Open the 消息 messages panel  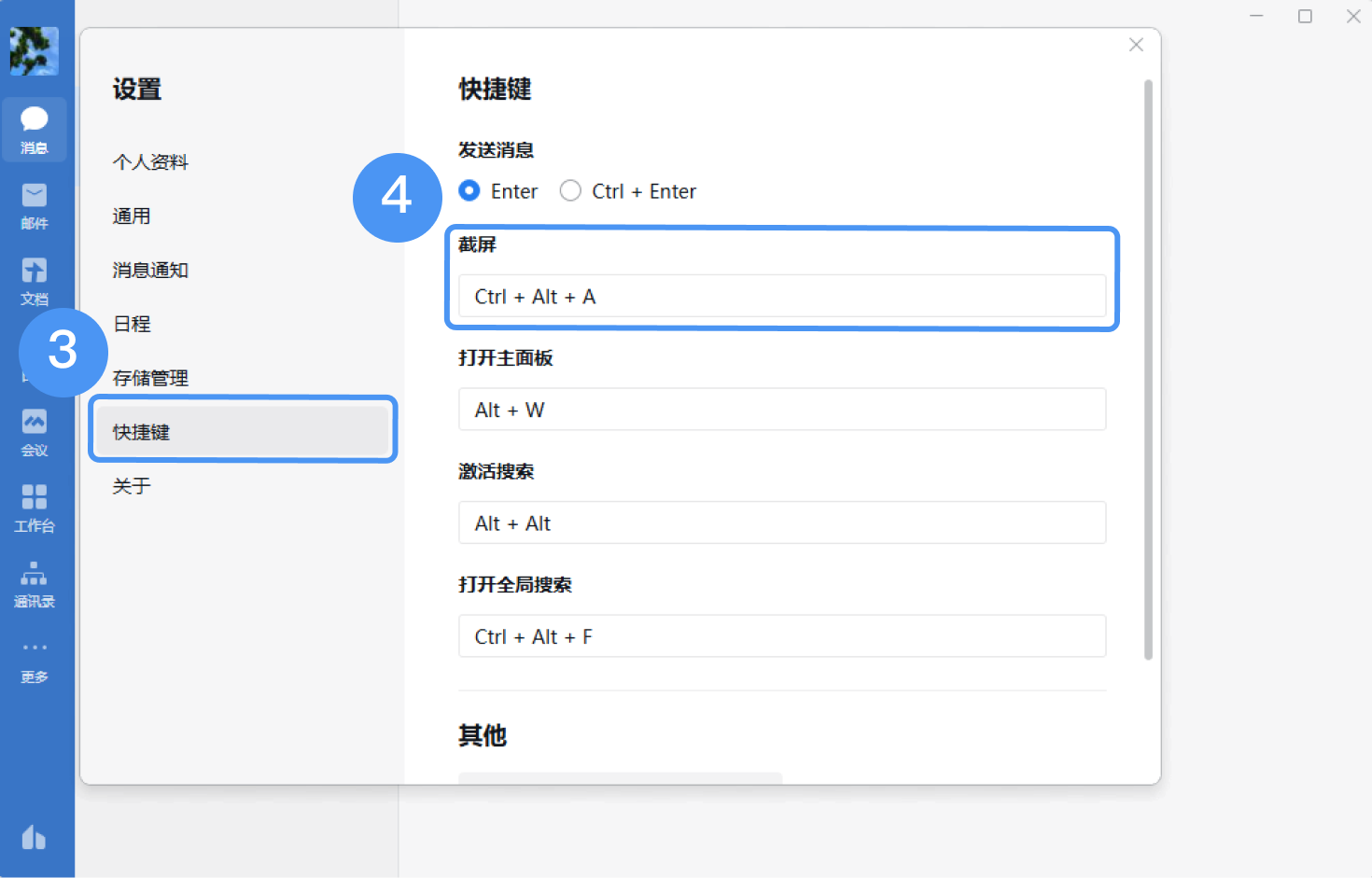pyautogui.click(x=35, y=129)
